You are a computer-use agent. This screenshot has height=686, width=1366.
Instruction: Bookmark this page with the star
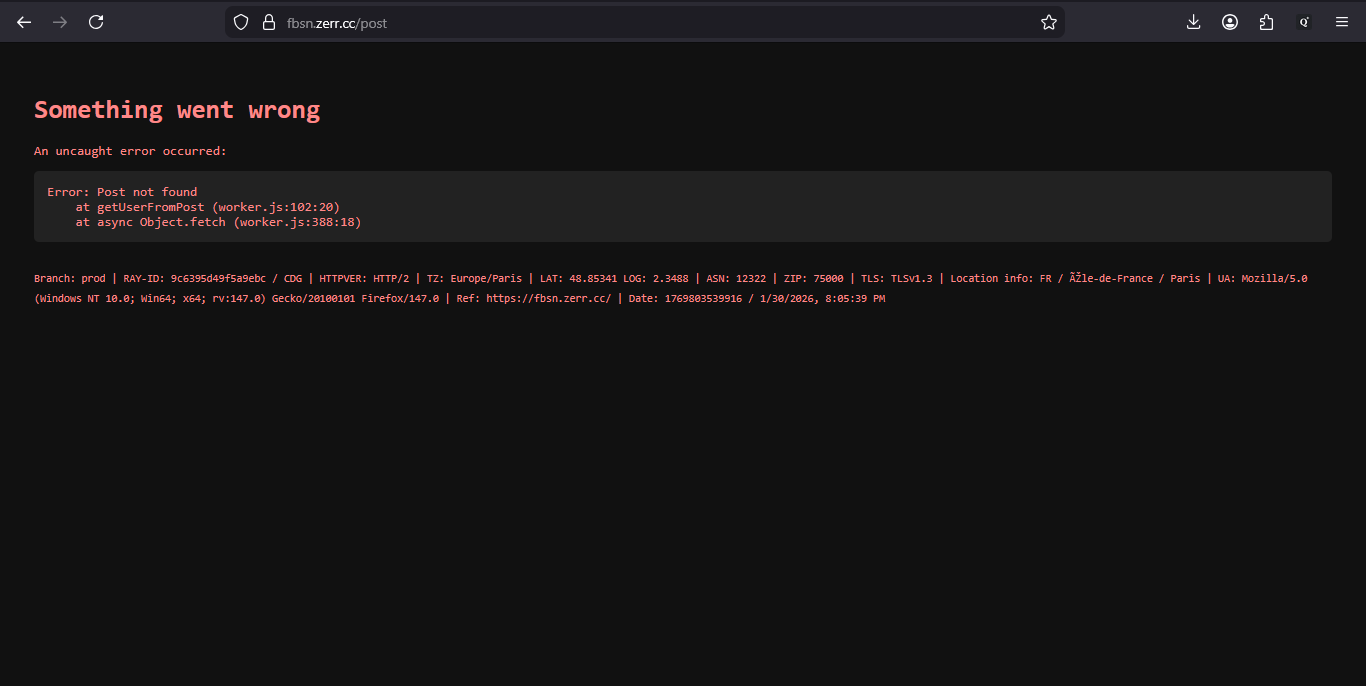(x=1048, y=22)
